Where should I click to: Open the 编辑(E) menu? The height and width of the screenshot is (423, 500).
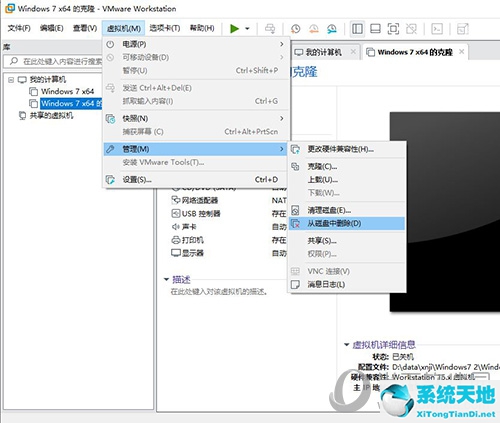tap(51, 28)
